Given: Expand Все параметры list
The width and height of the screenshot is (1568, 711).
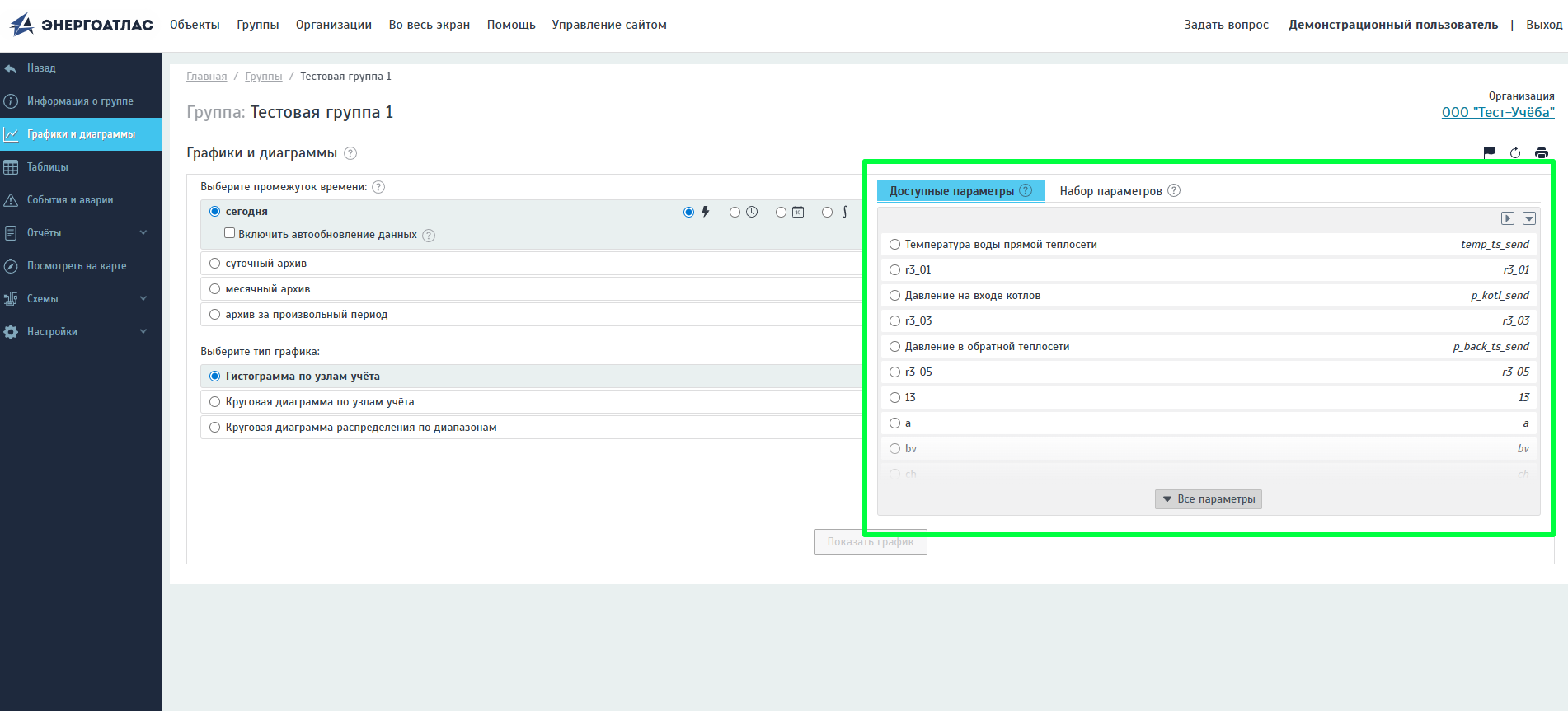Looking at the screenshot, I should (x=1209, y=499).
